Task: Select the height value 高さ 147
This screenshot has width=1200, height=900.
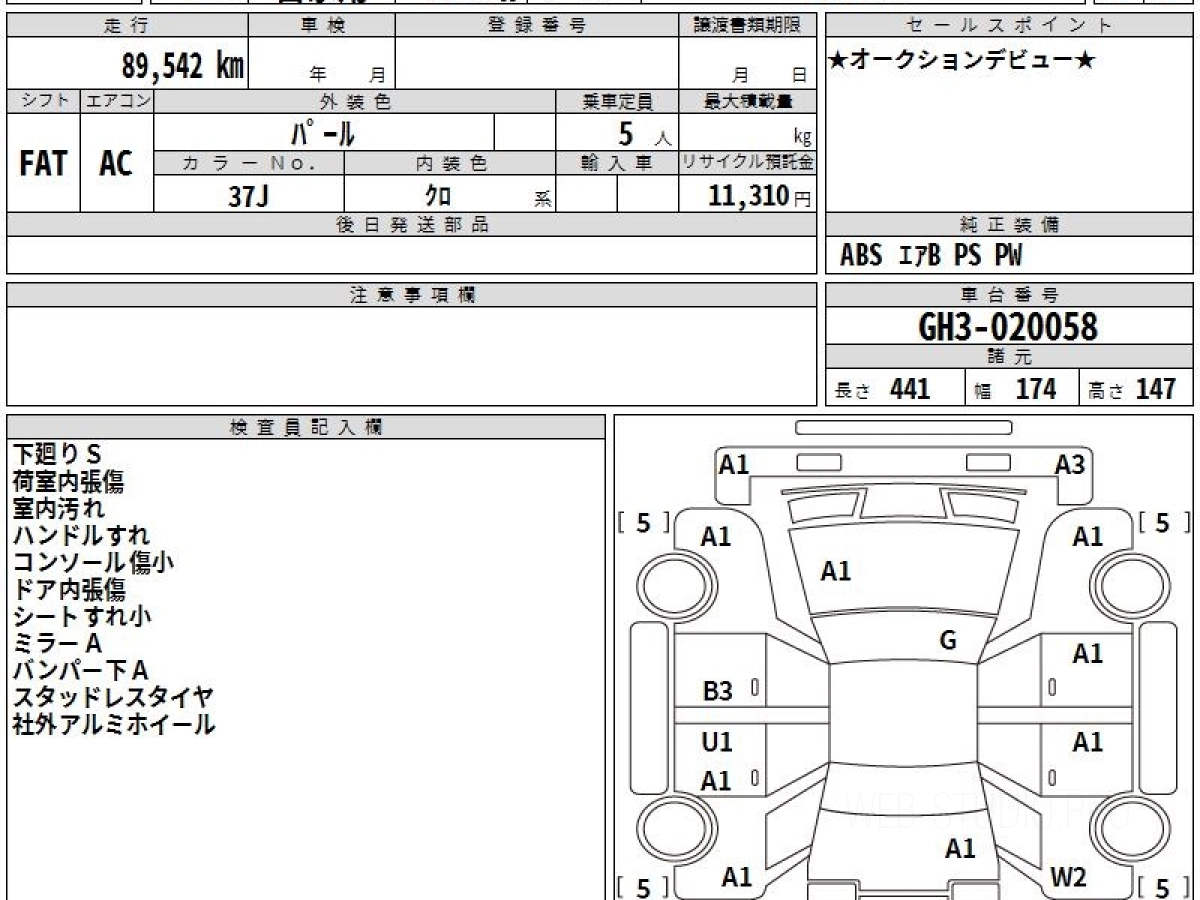Action: (x=1133, y=389)
